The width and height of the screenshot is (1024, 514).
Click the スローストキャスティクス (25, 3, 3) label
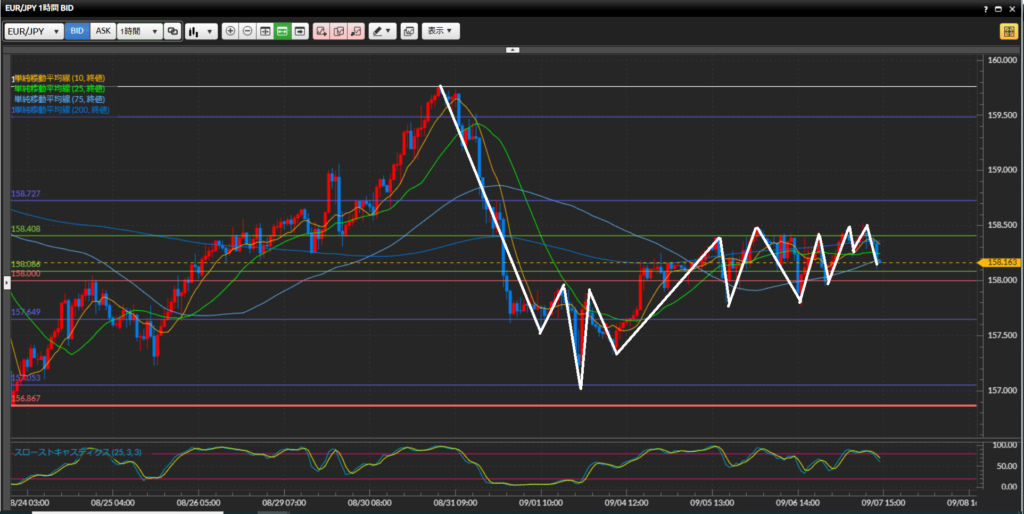pyautogui.click(x=77, y=452)
